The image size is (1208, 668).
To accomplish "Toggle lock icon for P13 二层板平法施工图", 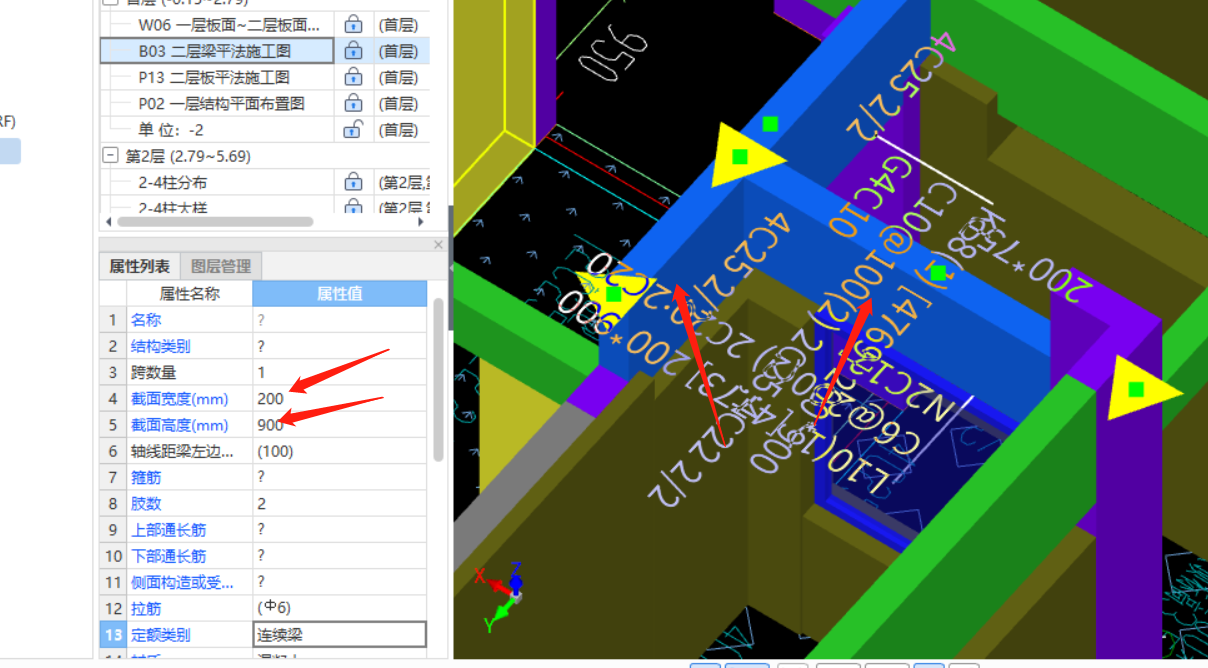I will [352, 77].
